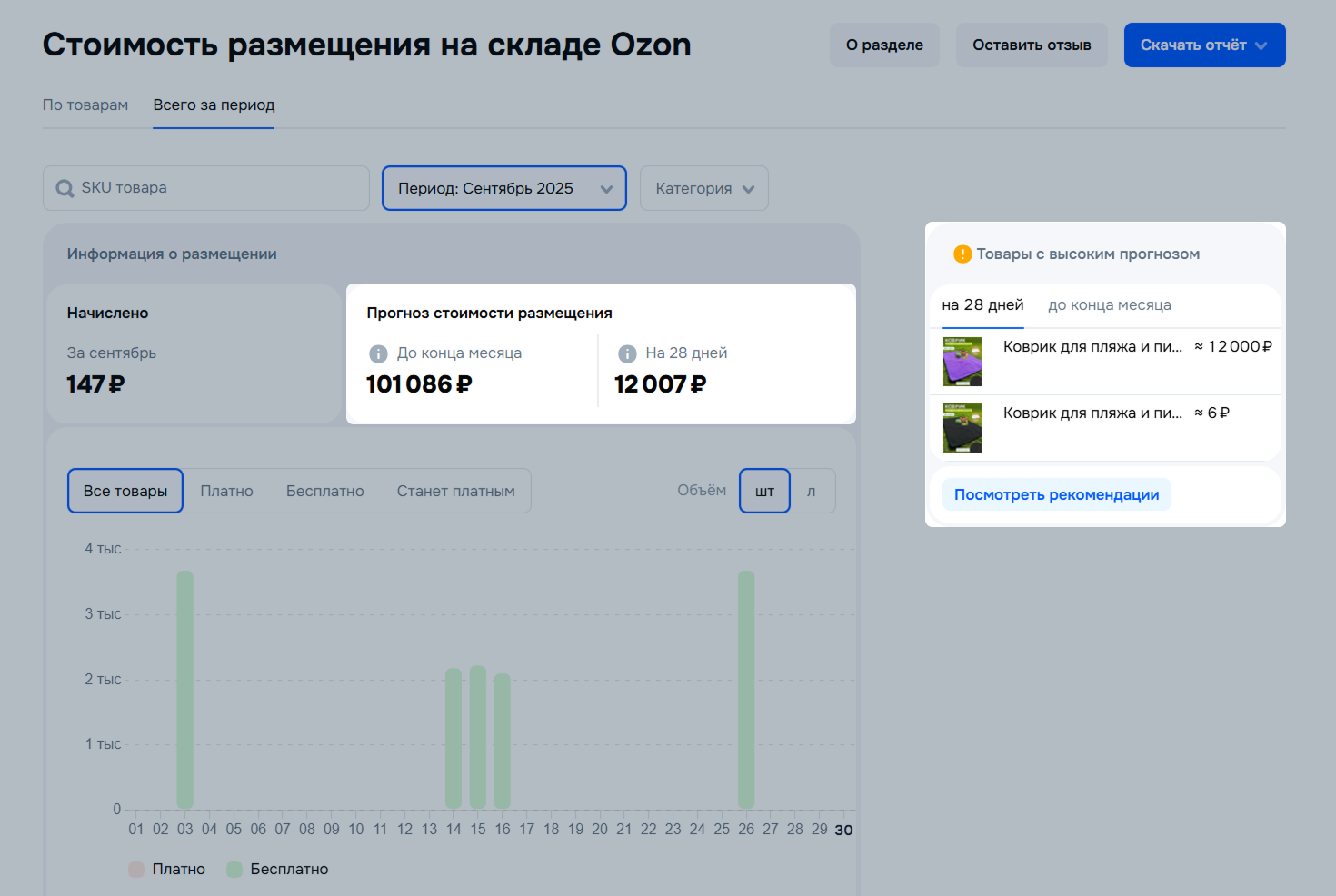Click the search magnifier icon in SKU field
The image size is (1336, 896).
coord(65,188)
